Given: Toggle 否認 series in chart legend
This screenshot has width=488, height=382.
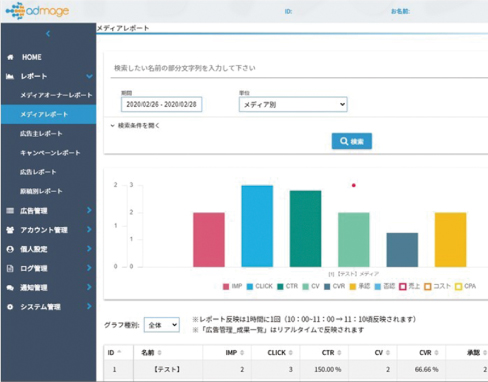Looking at the screenshot, I should (385, 286).
